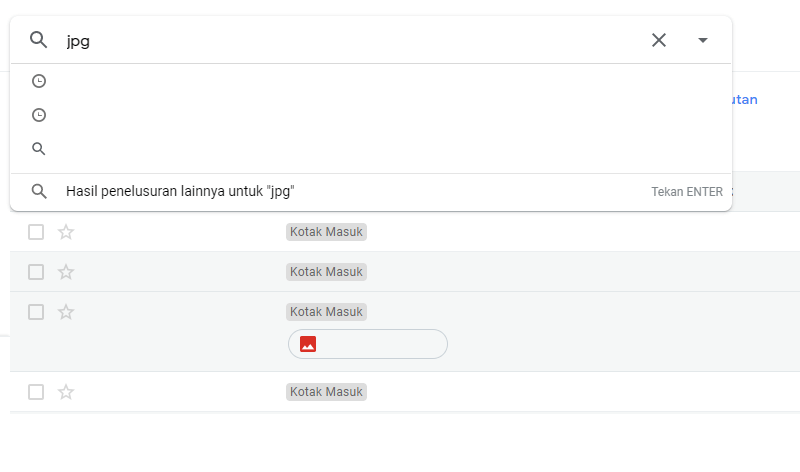This screenshot has width=800, height=472.
Task: Open the red image attachment chip
Action: (368, 344)
